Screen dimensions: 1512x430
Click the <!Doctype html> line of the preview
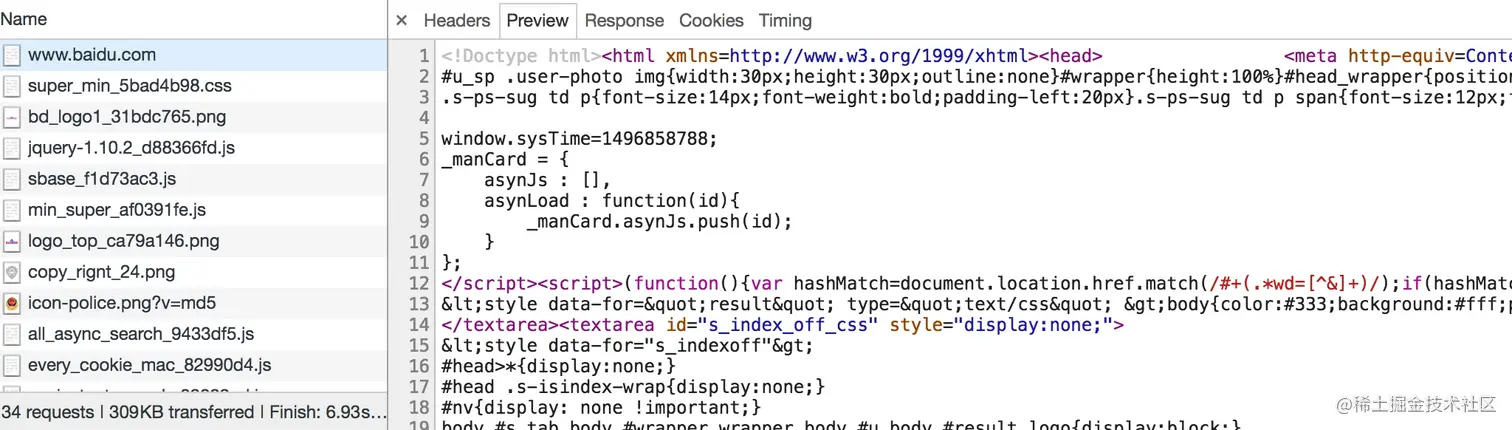(x=976, y=56)
